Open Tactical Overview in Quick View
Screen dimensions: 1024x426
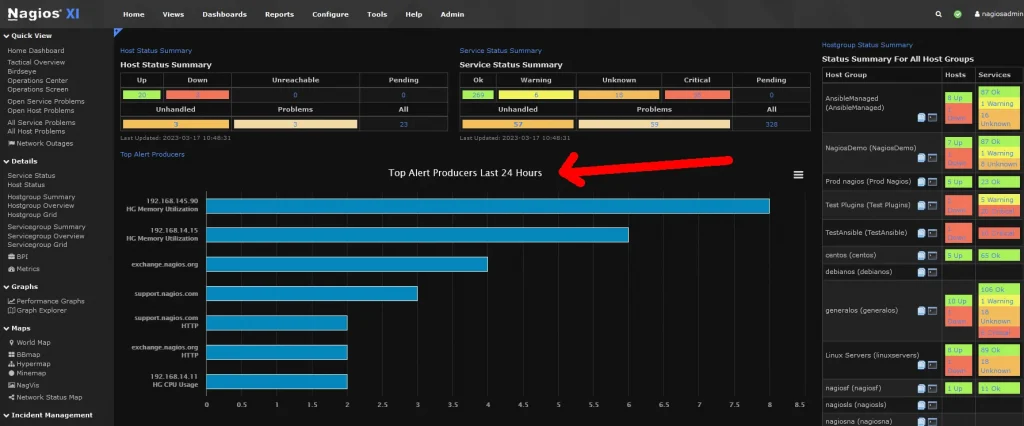click(36, 62)
